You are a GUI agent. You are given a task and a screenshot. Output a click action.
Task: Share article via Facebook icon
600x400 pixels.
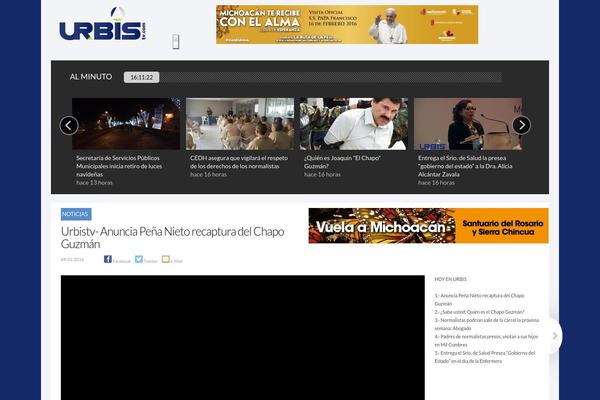coord(108,259)
